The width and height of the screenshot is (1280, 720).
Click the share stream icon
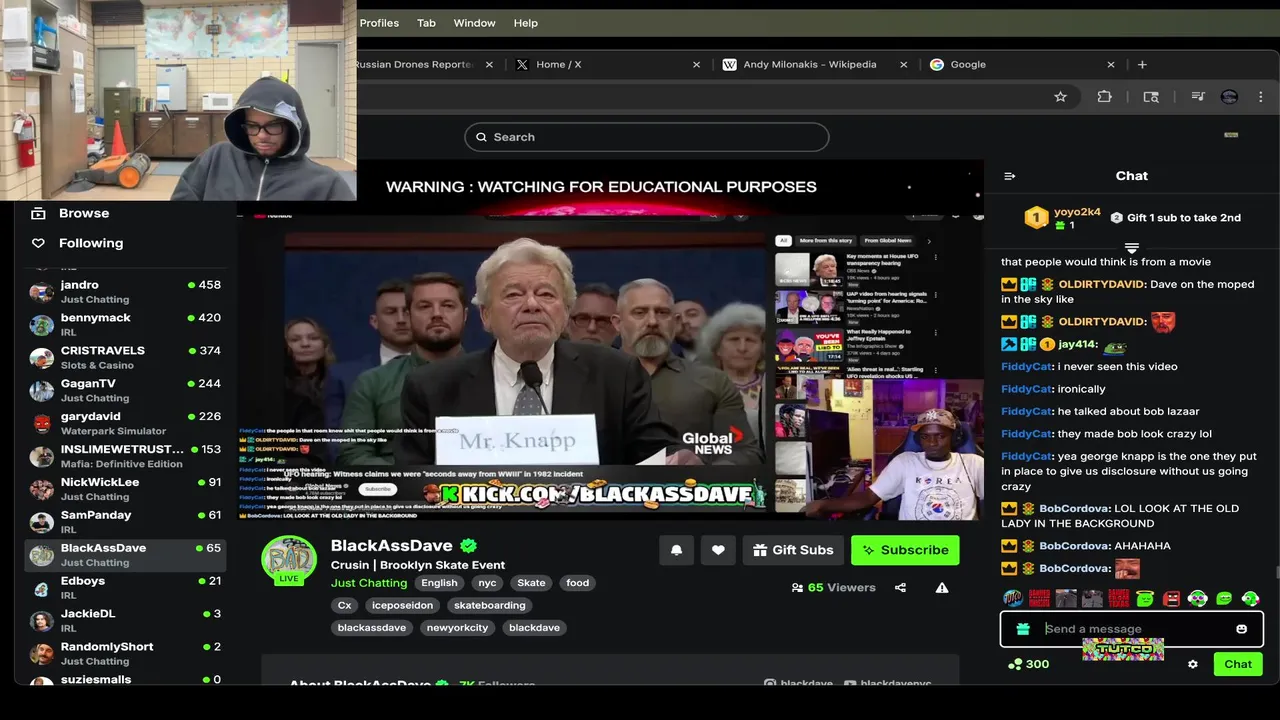click(x=900, y=588)
